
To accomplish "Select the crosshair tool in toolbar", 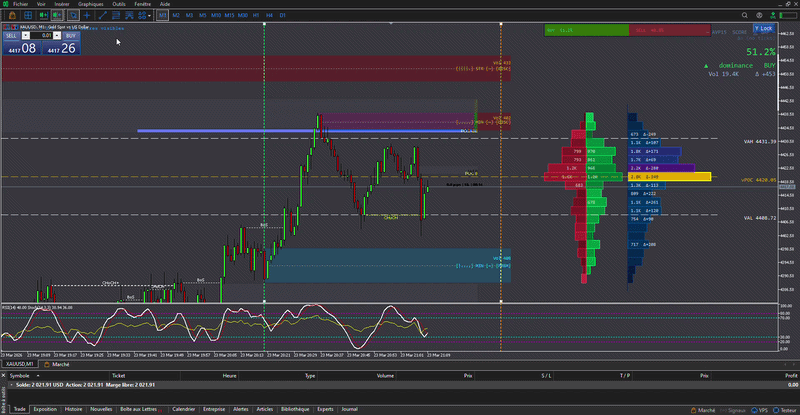I will pyautogui.click(x=87, y=15).
